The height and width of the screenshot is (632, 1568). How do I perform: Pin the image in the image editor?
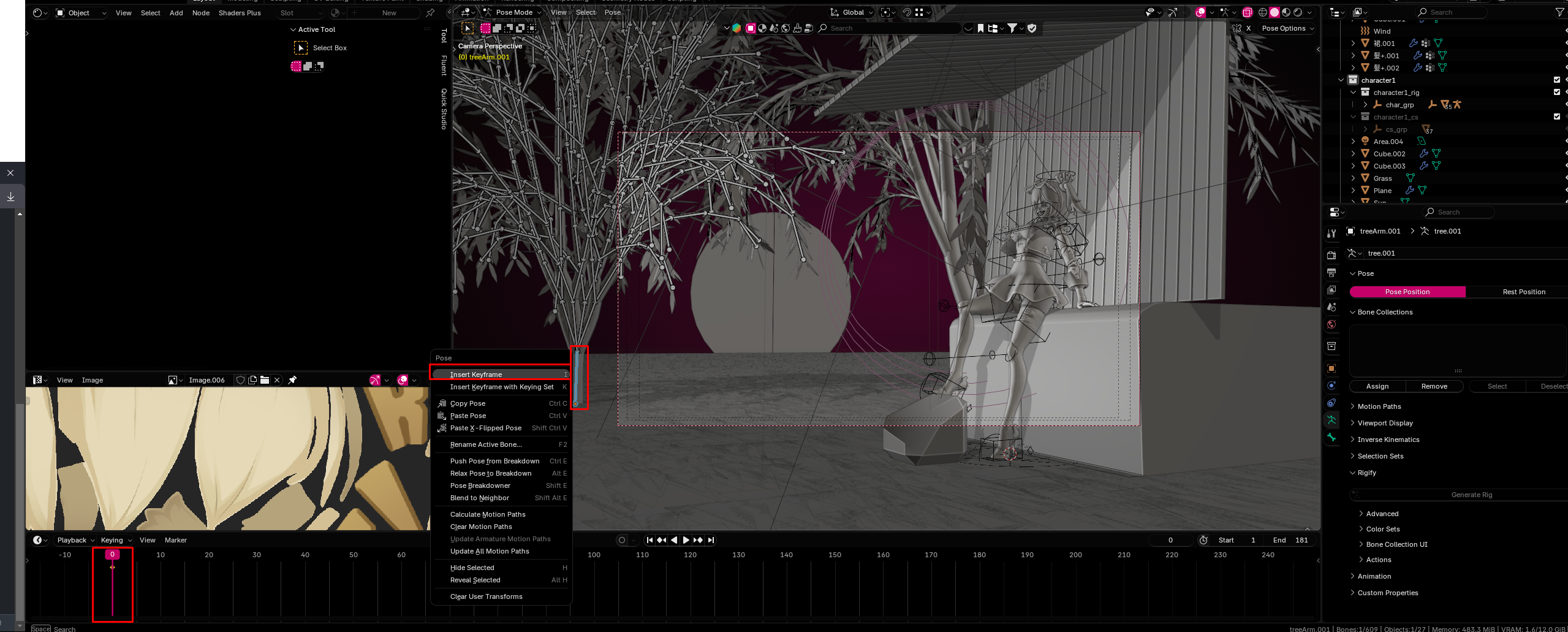(x=292, y=380)
